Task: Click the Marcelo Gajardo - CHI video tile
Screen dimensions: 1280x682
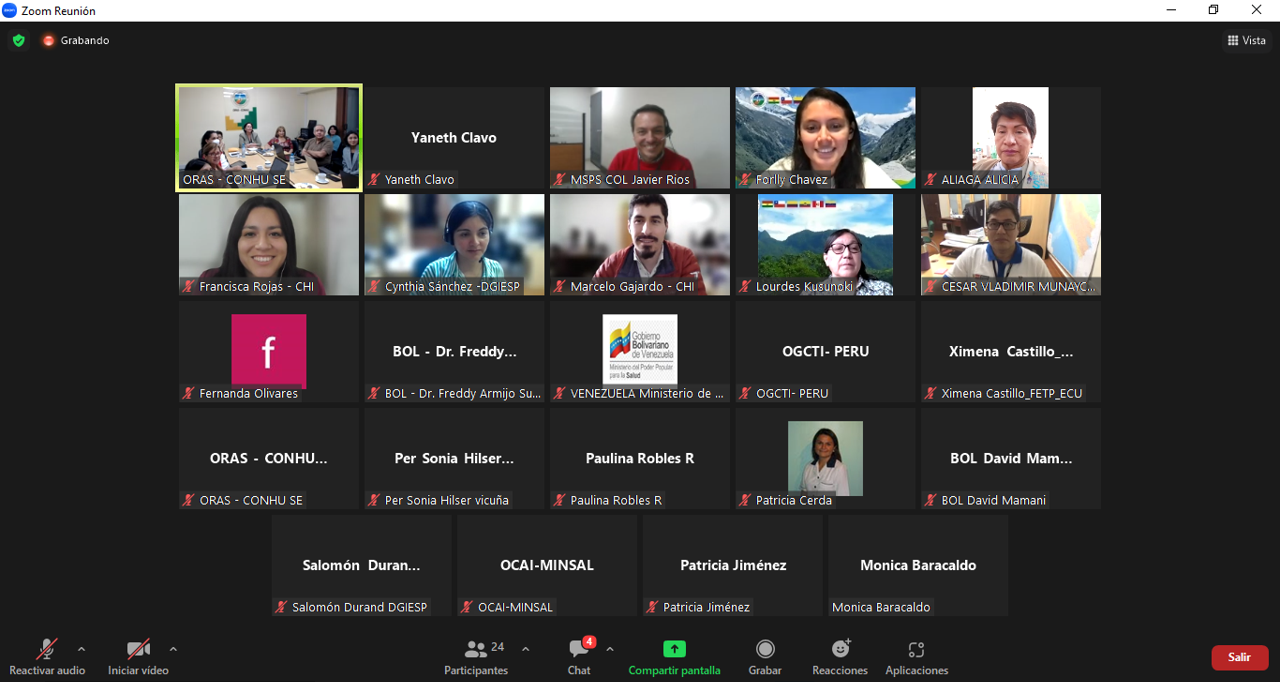Action: (x=639, y=244)
